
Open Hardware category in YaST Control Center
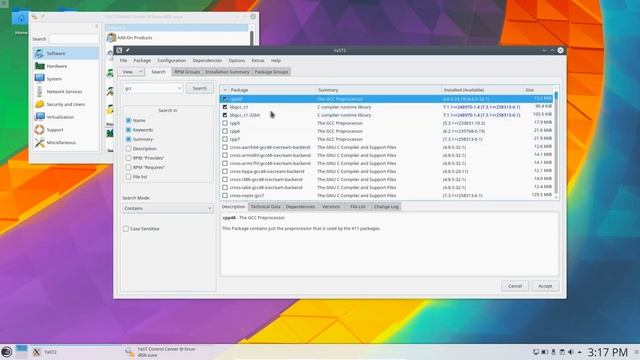click(x=66, y=66)
